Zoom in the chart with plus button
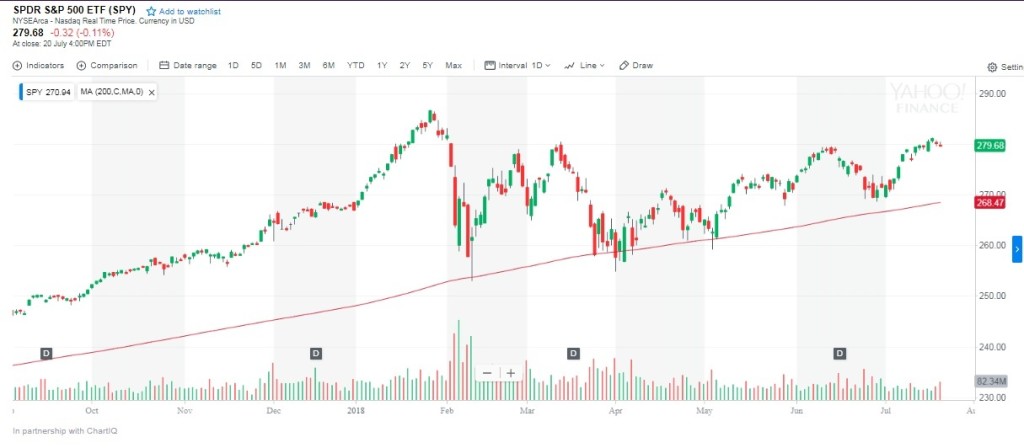 coord(510,373)
